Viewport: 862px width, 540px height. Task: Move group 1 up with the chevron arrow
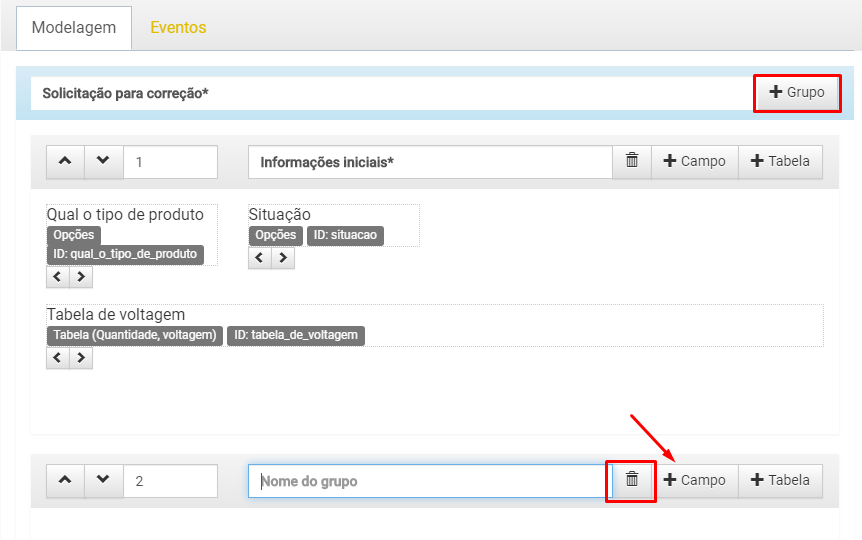65,162
